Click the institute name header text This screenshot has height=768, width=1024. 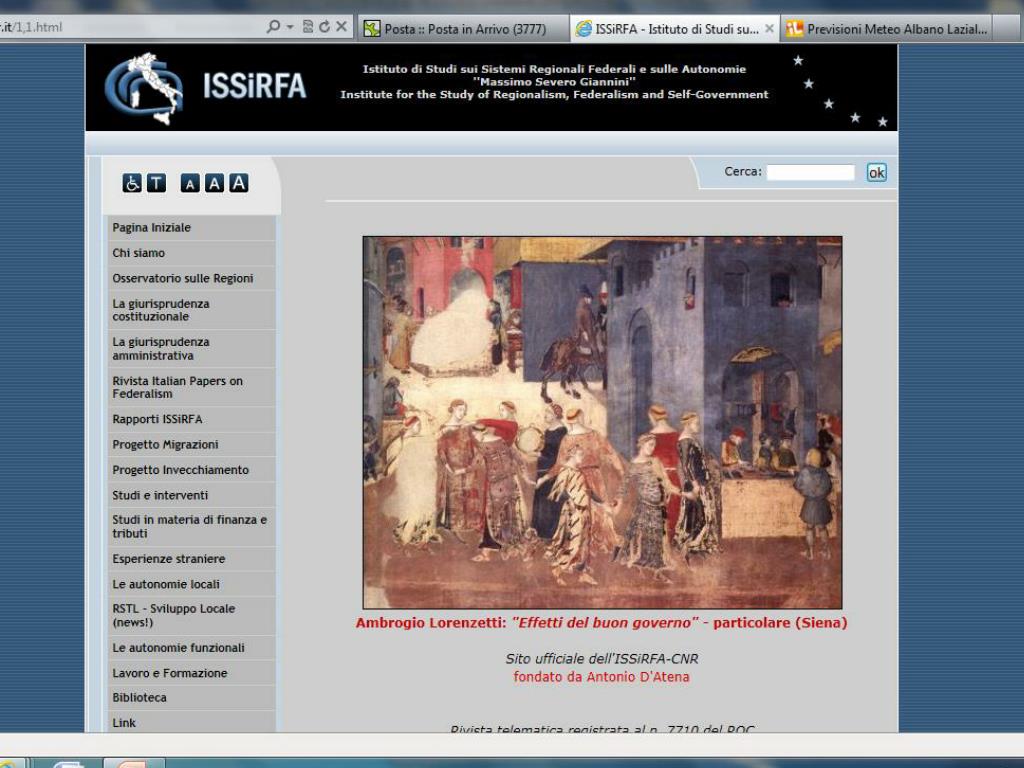(x=554, y=82)
